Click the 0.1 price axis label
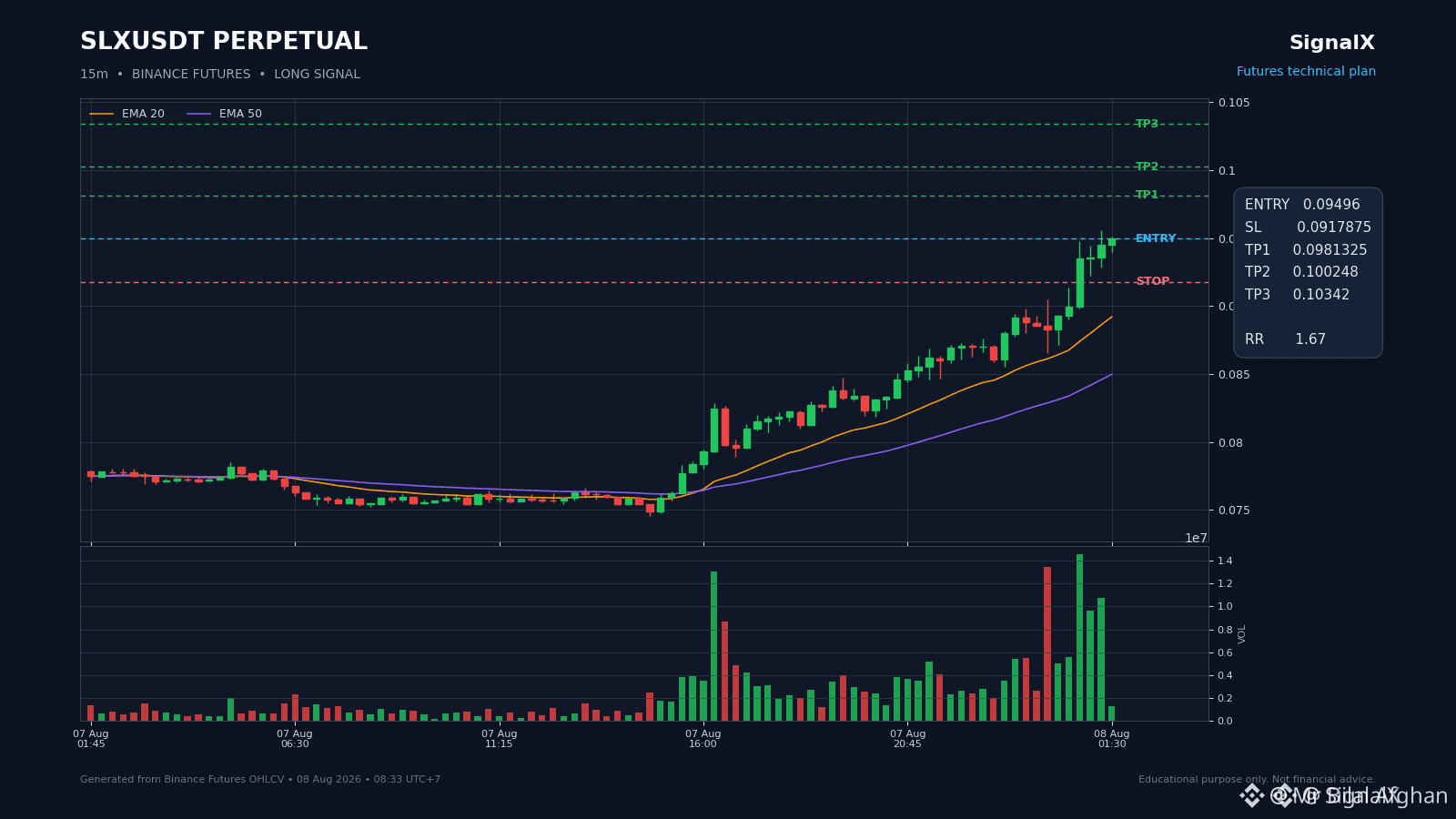 [1228, 171]
